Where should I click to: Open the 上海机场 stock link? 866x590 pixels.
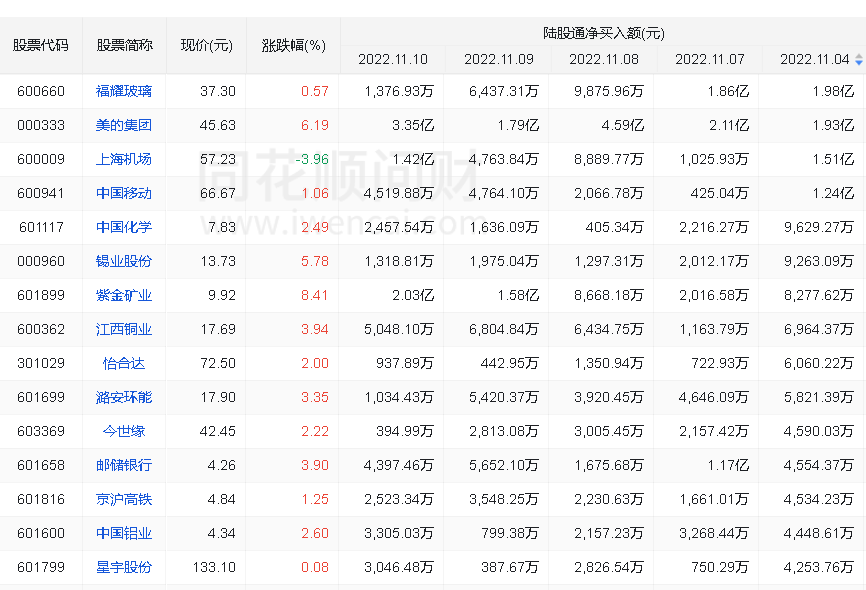click(x=124, y=159)
